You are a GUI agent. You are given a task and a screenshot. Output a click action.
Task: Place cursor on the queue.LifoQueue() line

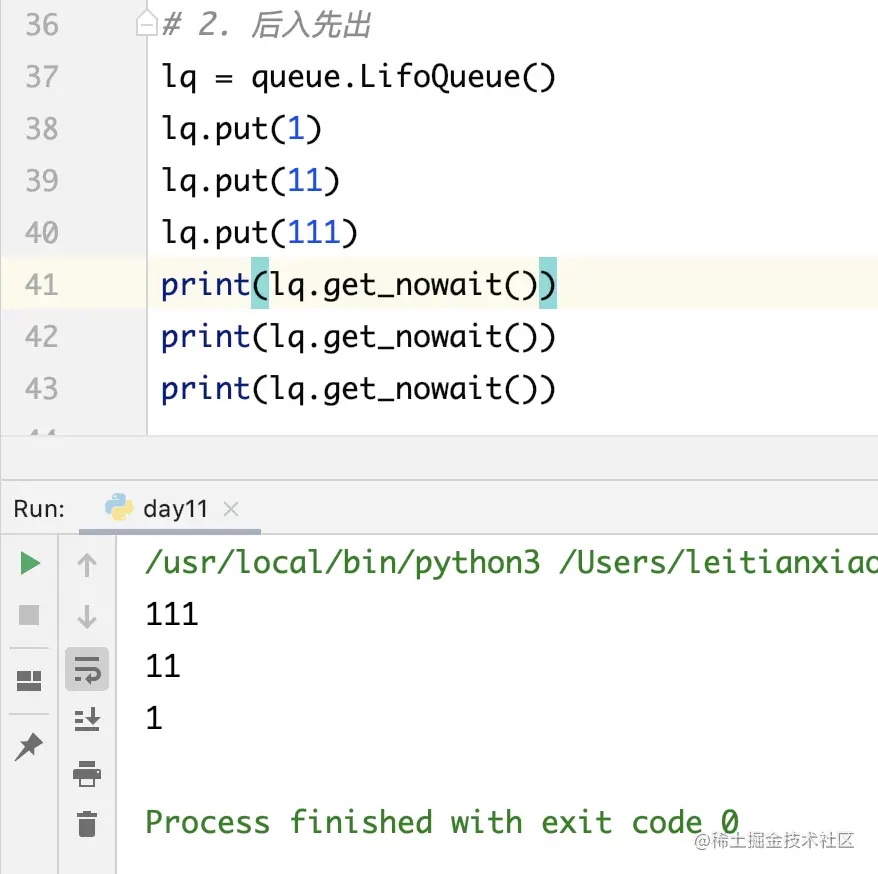pyautogui.click(x=358, y=77)
